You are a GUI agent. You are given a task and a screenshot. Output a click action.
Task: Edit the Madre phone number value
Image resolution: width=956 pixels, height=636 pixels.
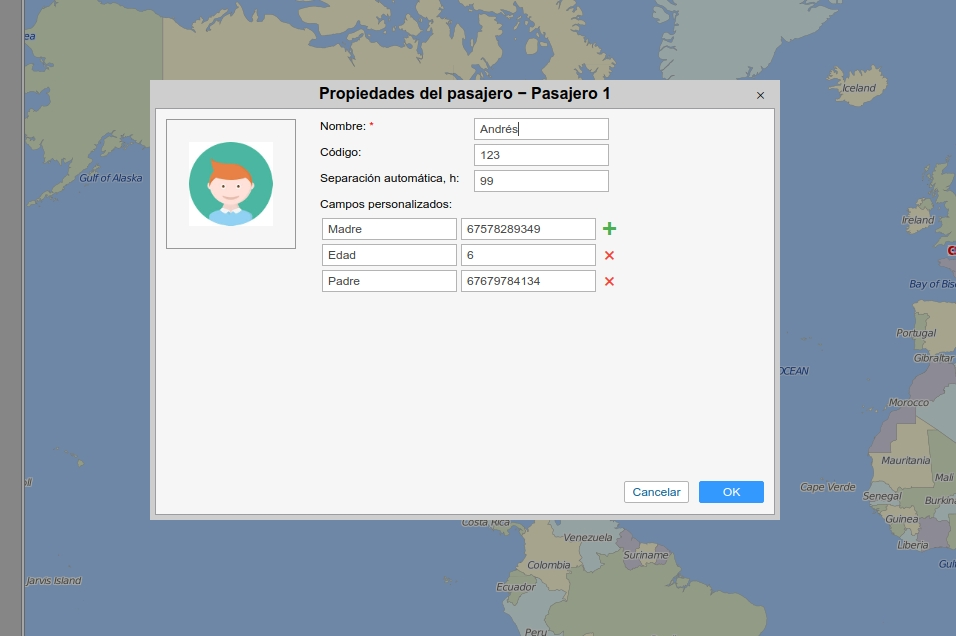tap(528, 229)
